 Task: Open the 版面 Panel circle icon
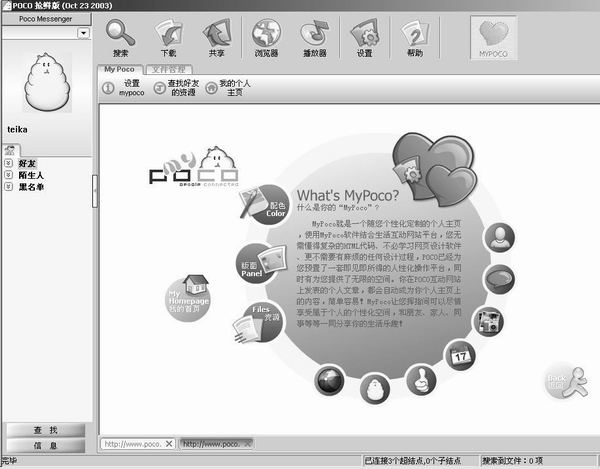pos(256,262)
